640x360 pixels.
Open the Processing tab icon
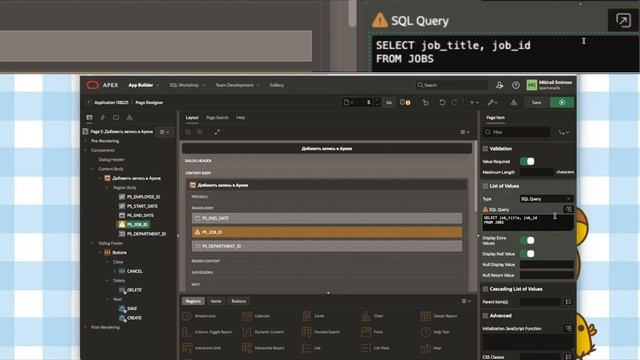point(116,118)
